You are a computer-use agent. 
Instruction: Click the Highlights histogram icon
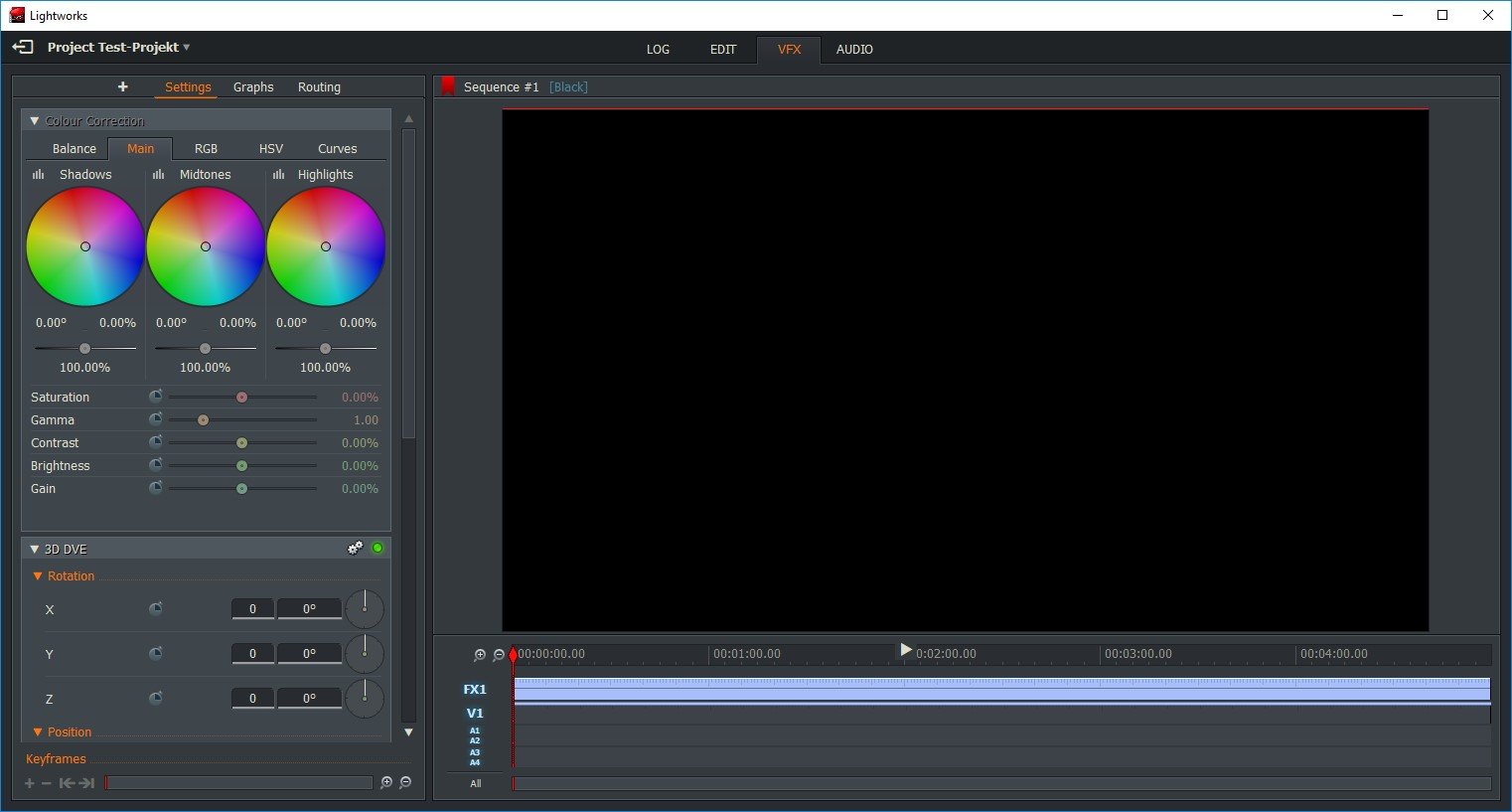tap(278, 174)
